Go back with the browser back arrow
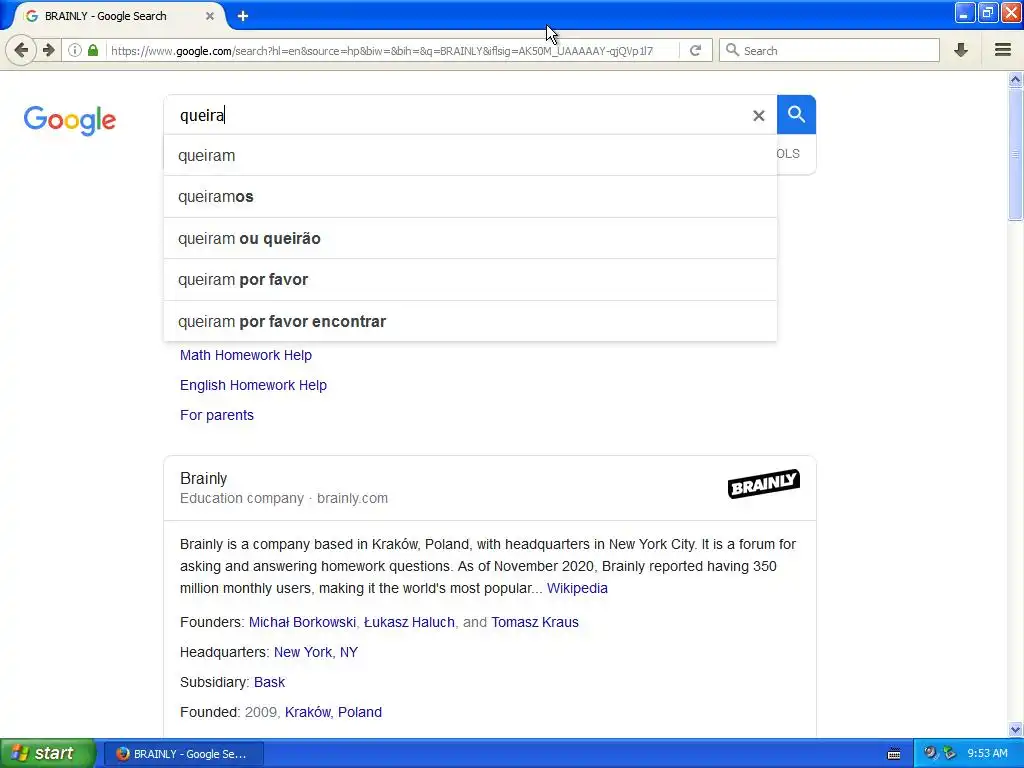The height and width of the screenshot is (768, 1024). [21, 50]
